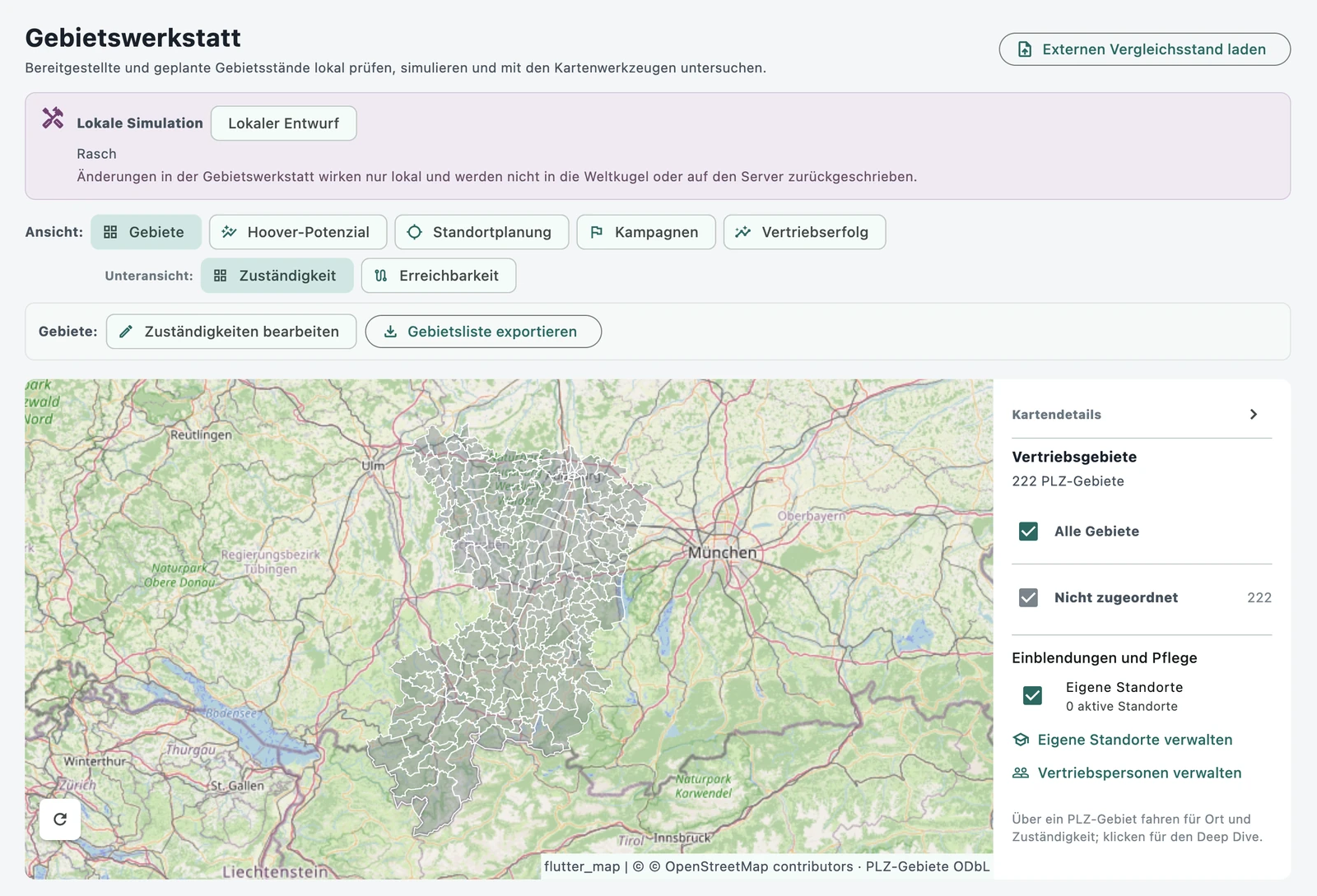Click the 222 PLZ-Gebiete text
This screenshot has width=1317, height=896.
click(1068, 481)
